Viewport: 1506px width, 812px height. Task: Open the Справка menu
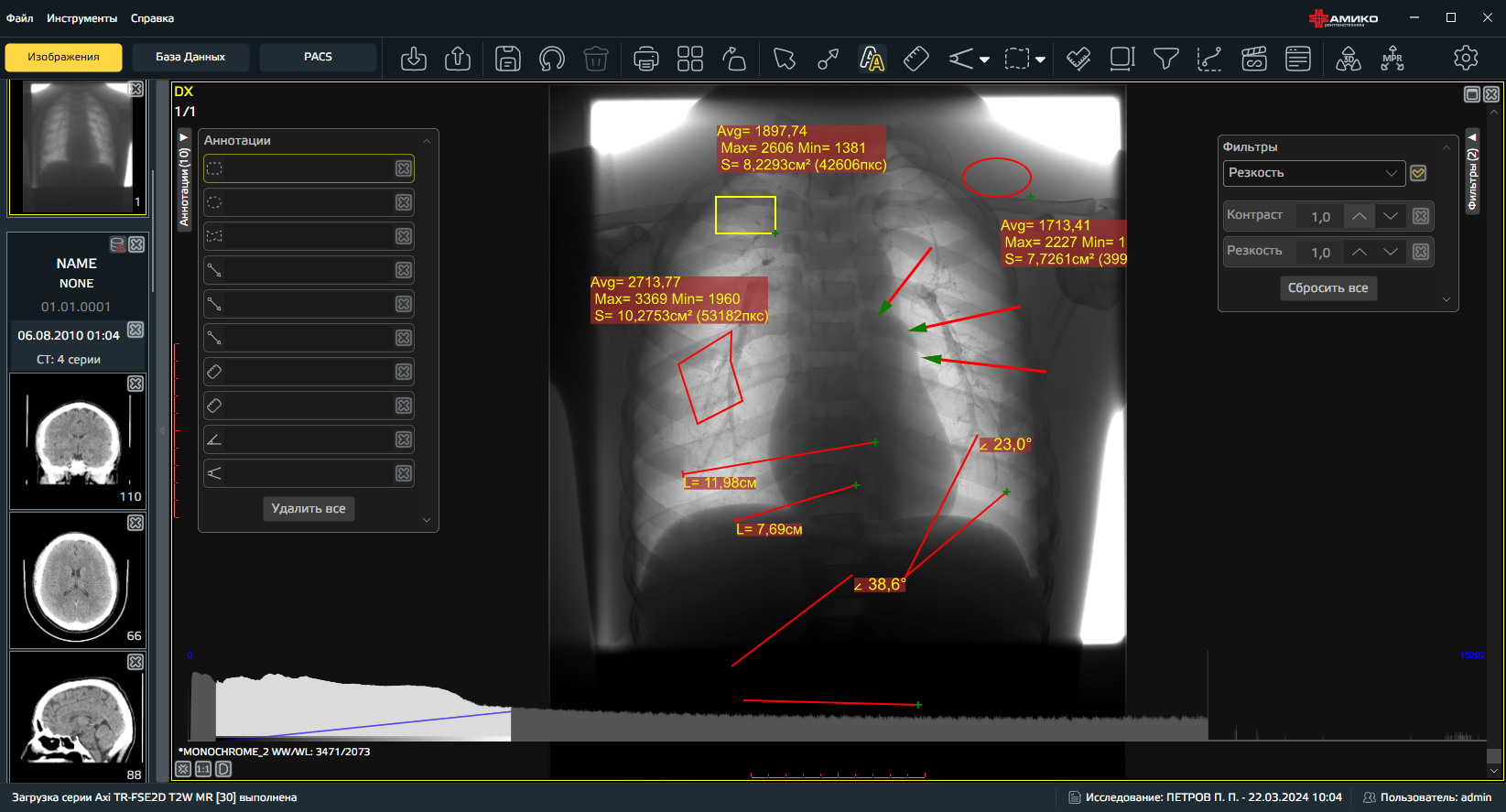click(x=152, y=18)
